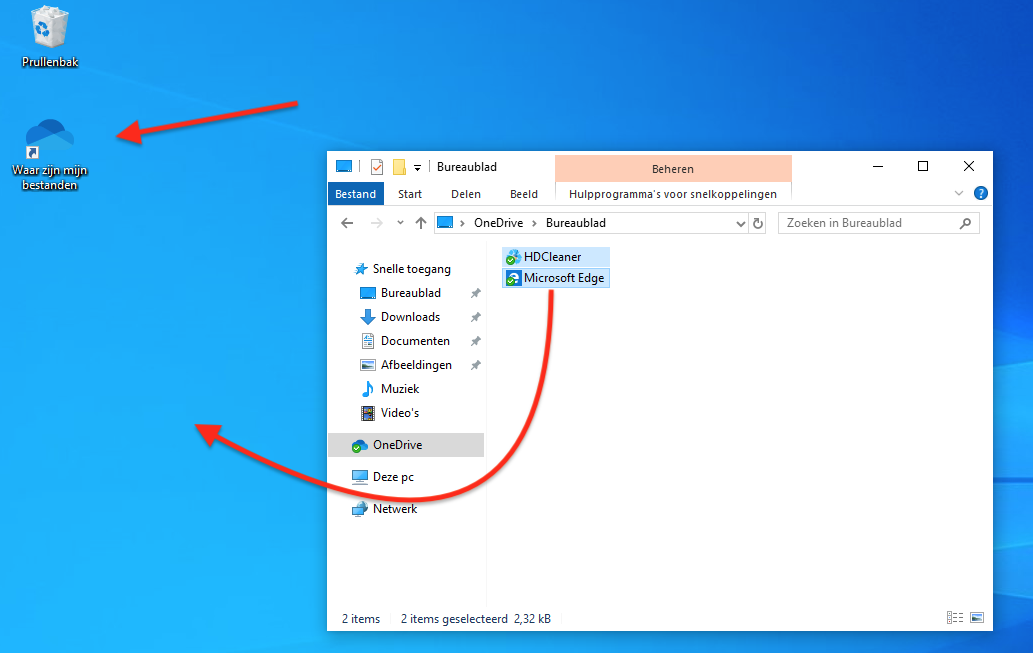Expand the ribbon with the chevron
The height and width of the screenshot is (653, 1033).
tap(959, 194)
